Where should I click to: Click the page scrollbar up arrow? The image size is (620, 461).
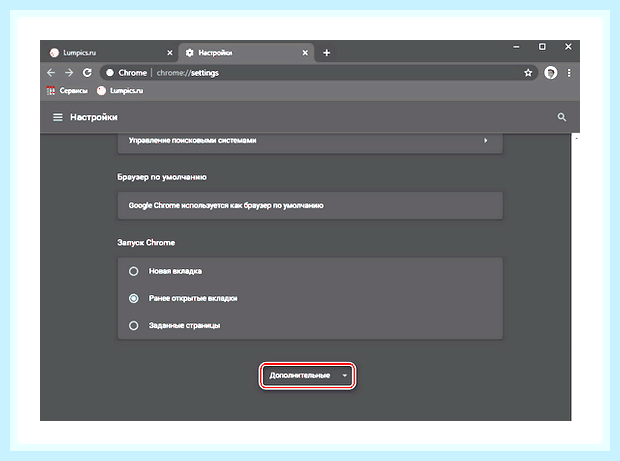(576, 138)
